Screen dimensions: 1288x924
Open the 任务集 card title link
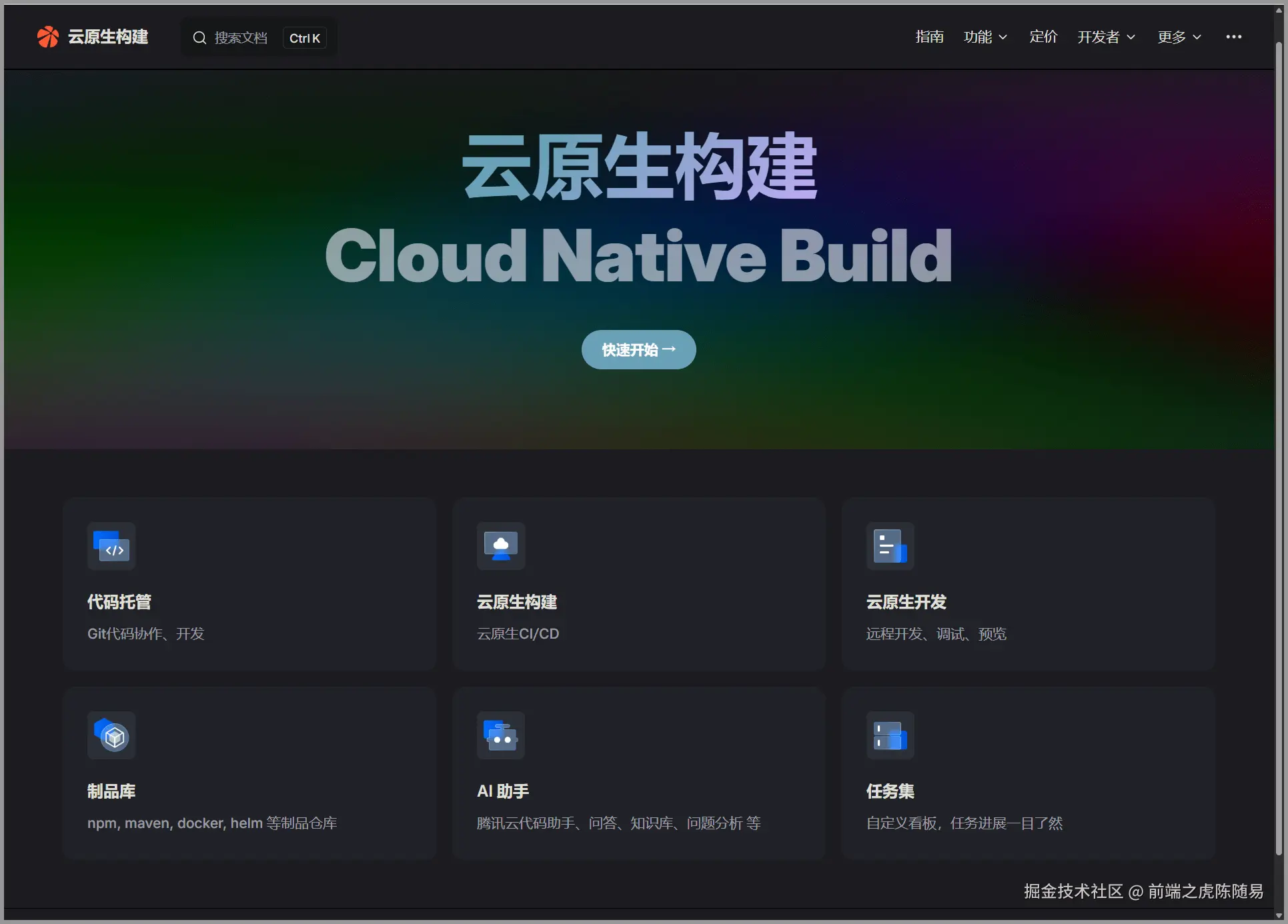pos(890,791)
